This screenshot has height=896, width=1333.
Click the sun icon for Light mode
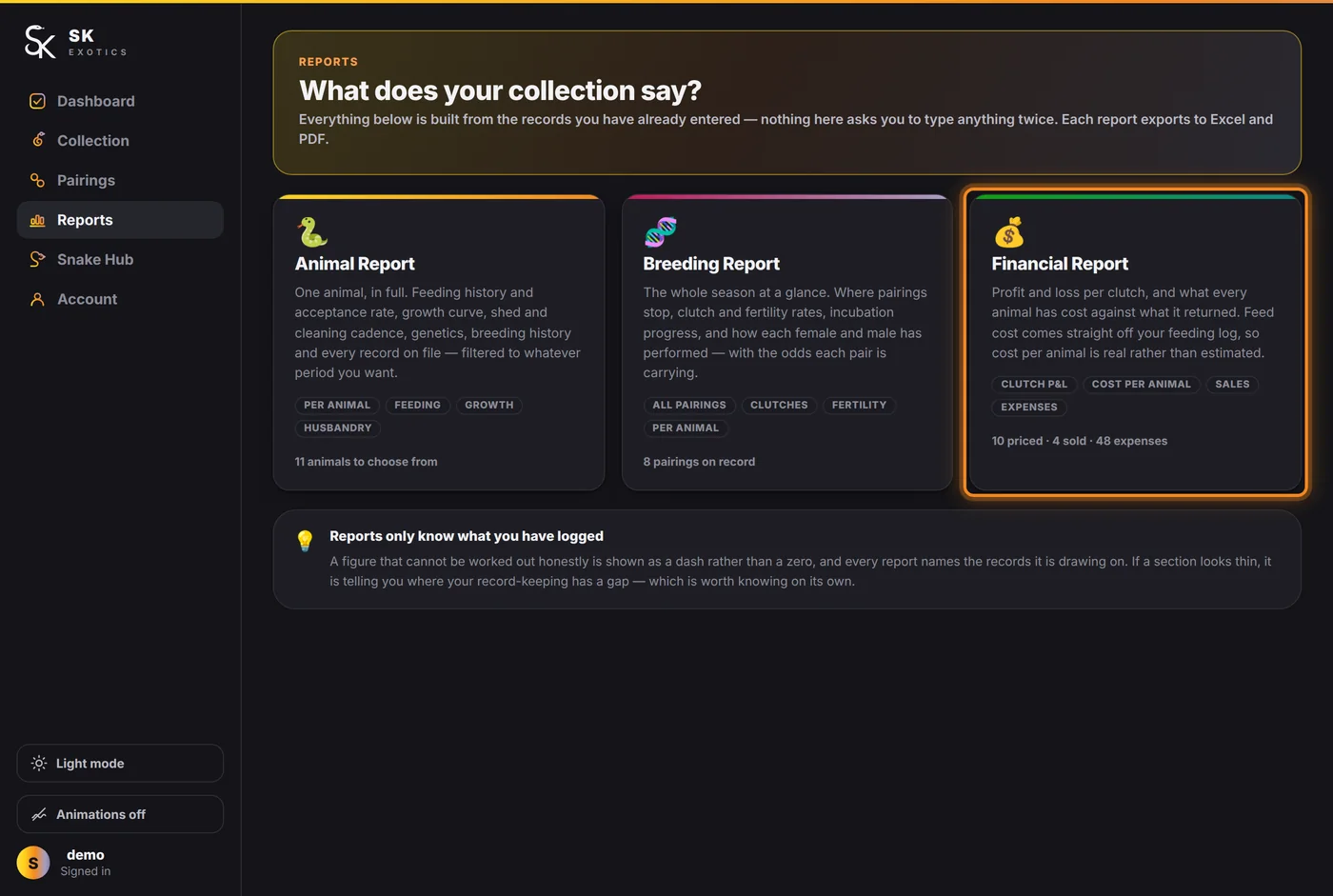tap(39, 764)
